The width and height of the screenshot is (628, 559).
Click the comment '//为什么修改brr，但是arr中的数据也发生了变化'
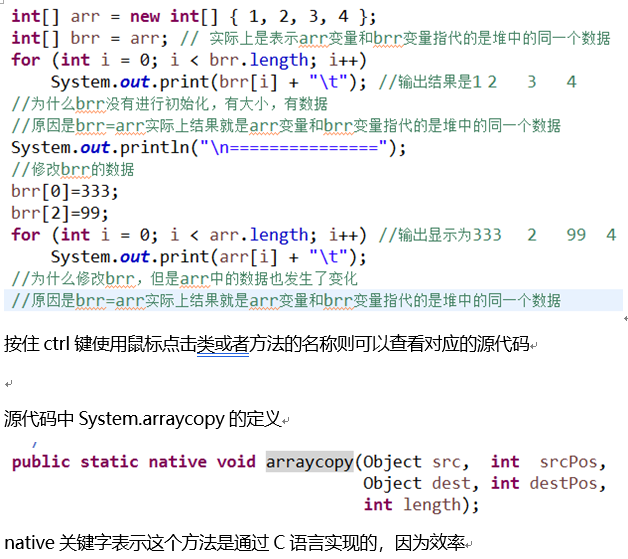point(184,279)
